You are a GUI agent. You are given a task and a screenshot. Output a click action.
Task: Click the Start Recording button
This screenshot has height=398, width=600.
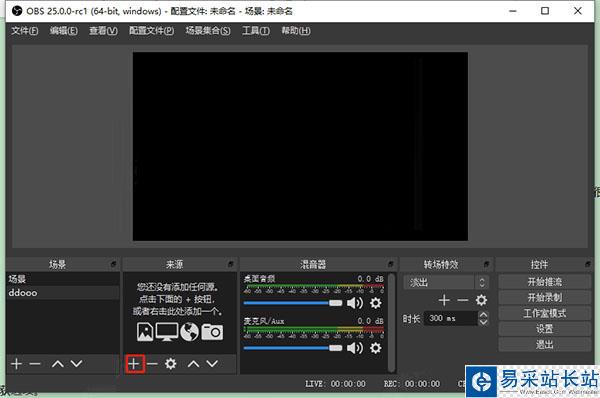pos(545,297)
